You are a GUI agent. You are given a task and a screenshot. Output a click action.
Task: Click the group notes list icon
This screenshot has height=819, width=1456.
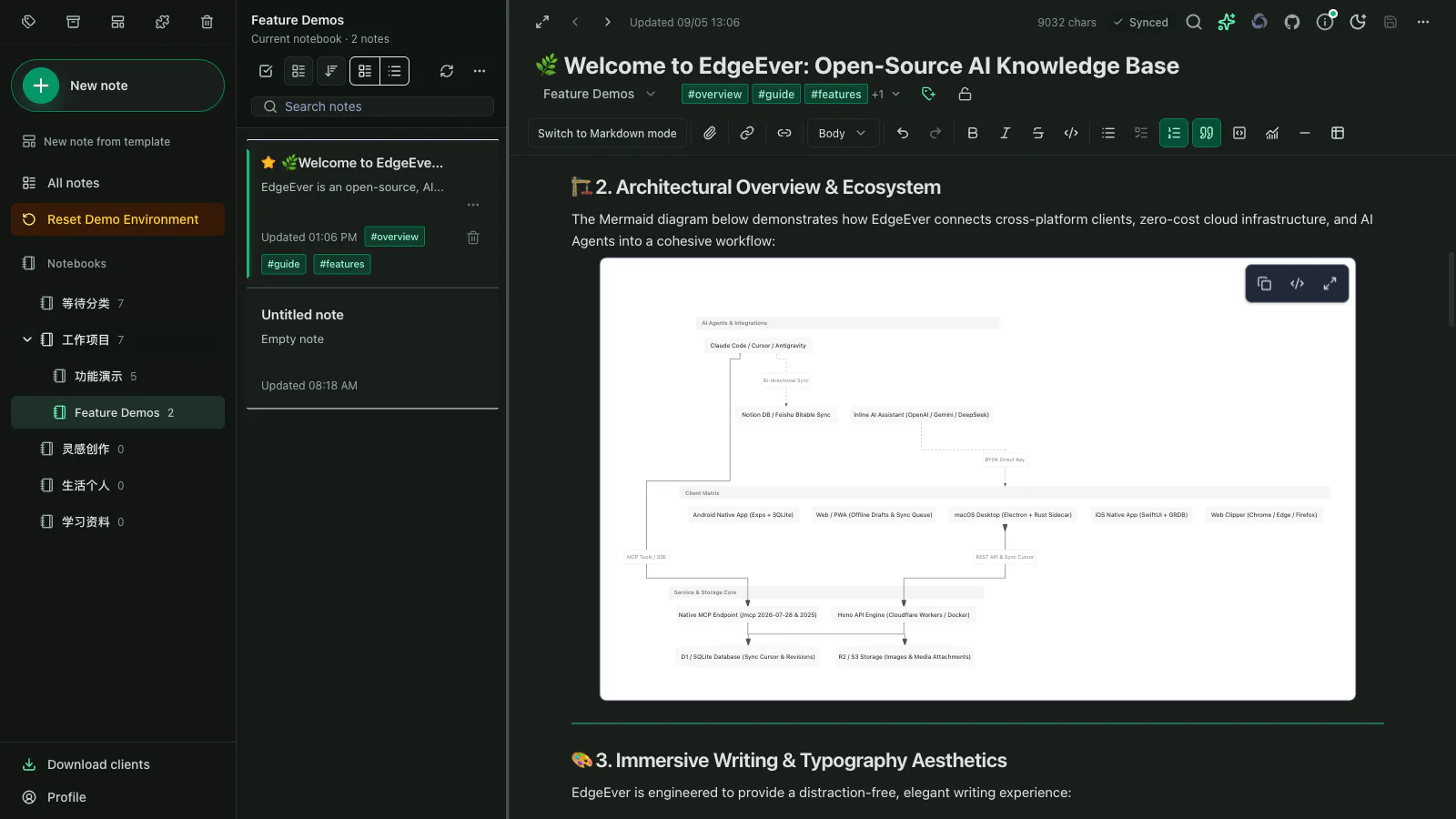tap(298, 71)
